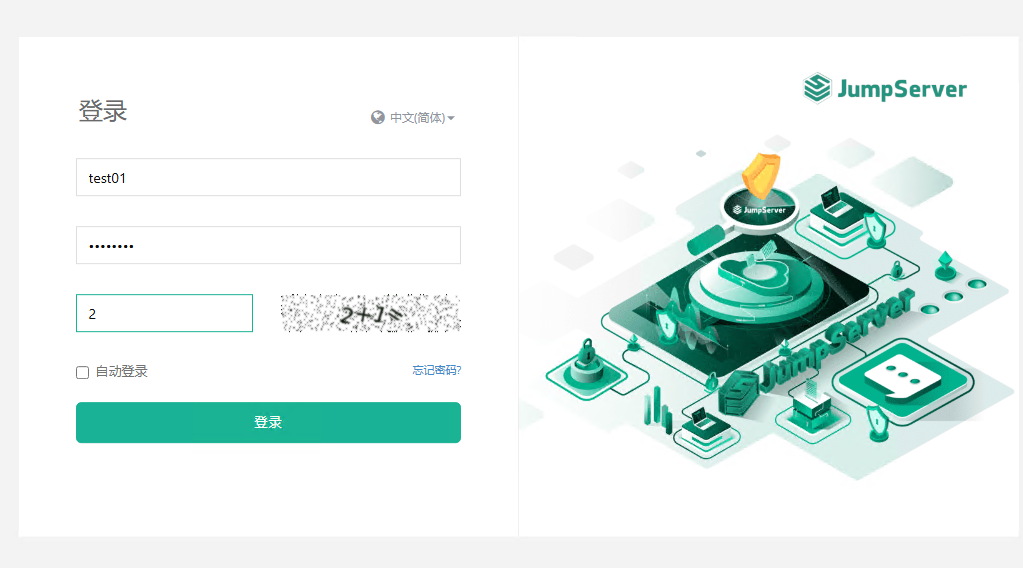This screenshot has height=568, width=1023.
Task: Click the green 登录 login button
Action: click(268, 423)
